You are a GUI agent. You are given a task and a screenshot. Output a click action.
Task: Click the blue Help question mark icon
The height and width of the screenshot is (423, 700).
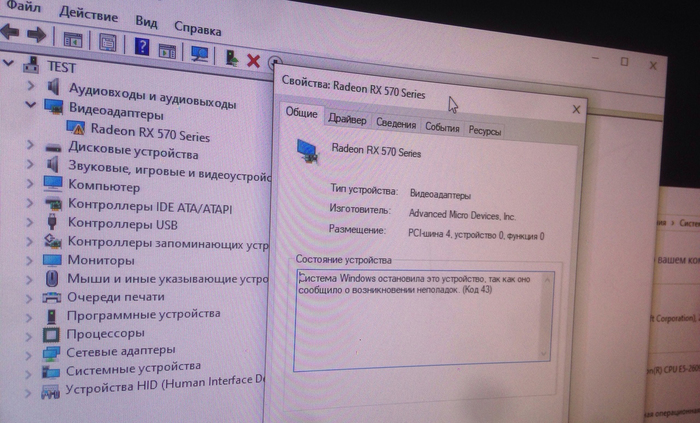coord(142,45)
